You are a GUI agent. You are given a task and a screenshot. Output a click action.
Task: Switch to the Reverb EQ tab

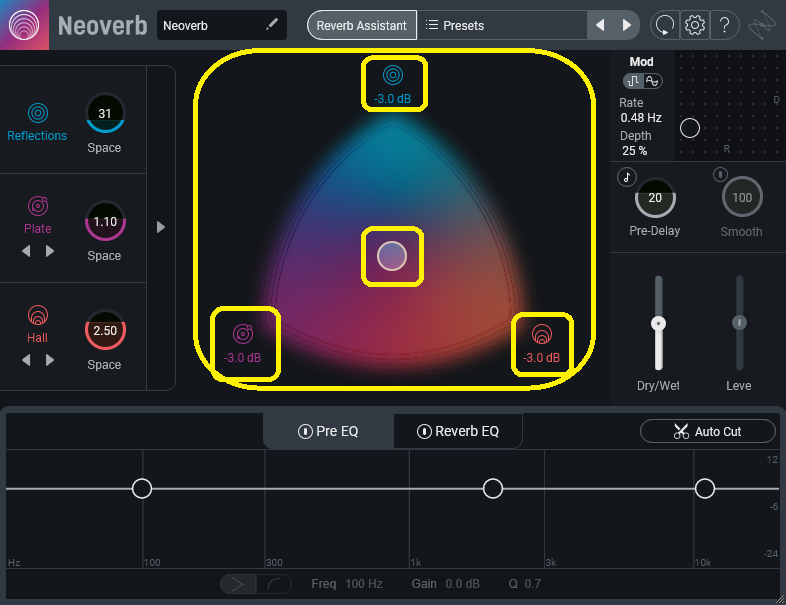(x=457, y=432)
